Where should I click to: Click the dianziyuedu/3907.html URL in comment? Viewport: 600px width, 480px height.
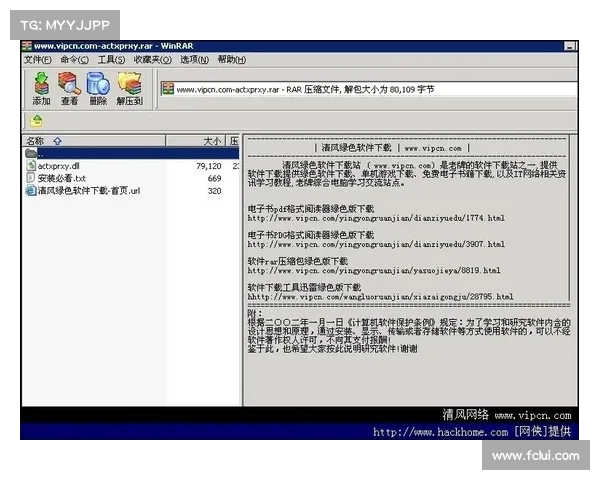tap(376, 244)
